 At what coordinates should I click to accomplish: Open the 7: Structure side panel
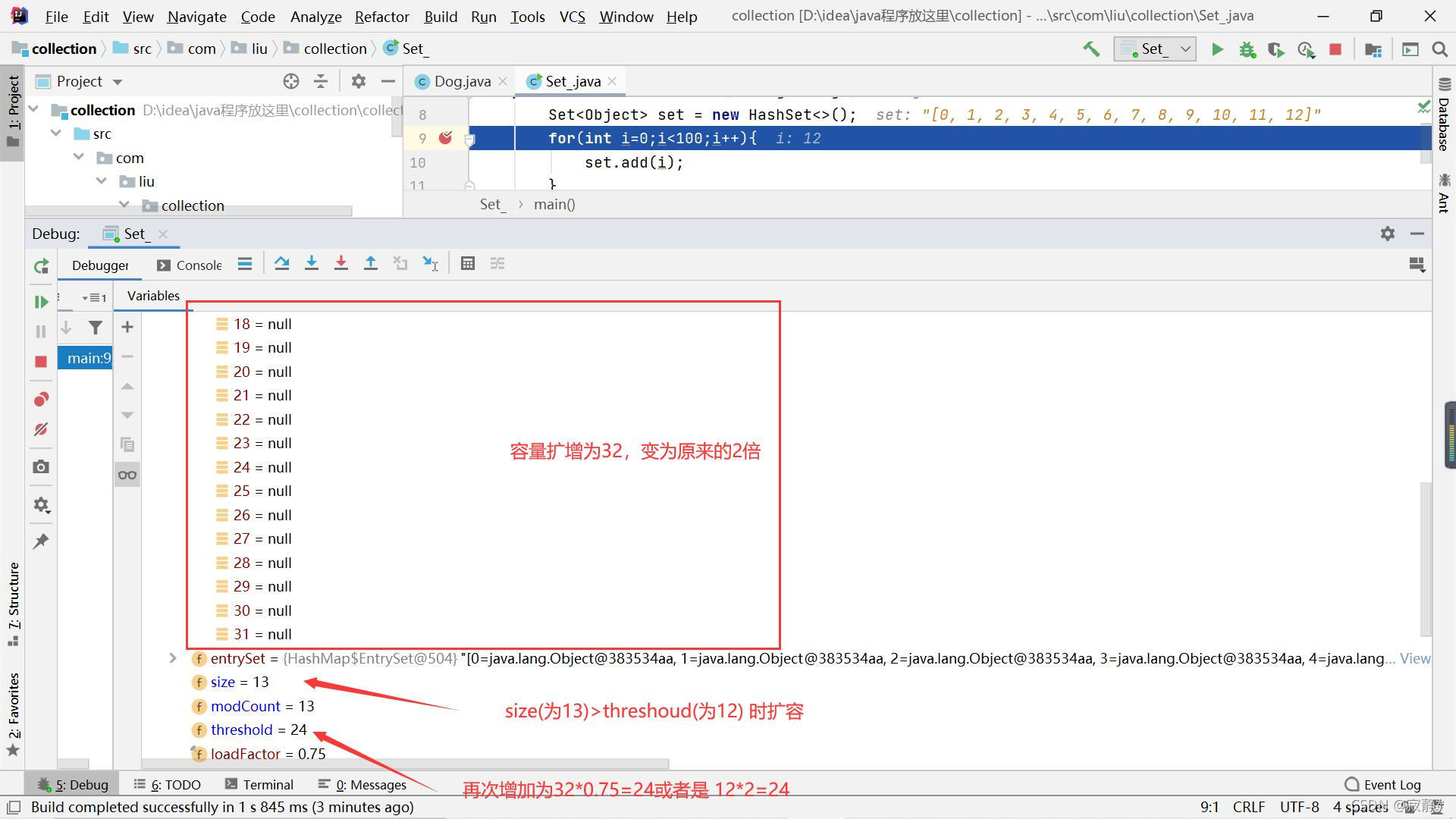[x=14, y=603]
